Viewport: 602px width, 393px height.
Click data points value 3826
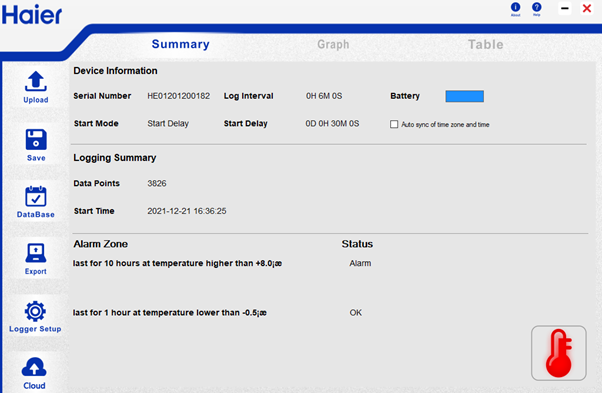pos(157,183)
